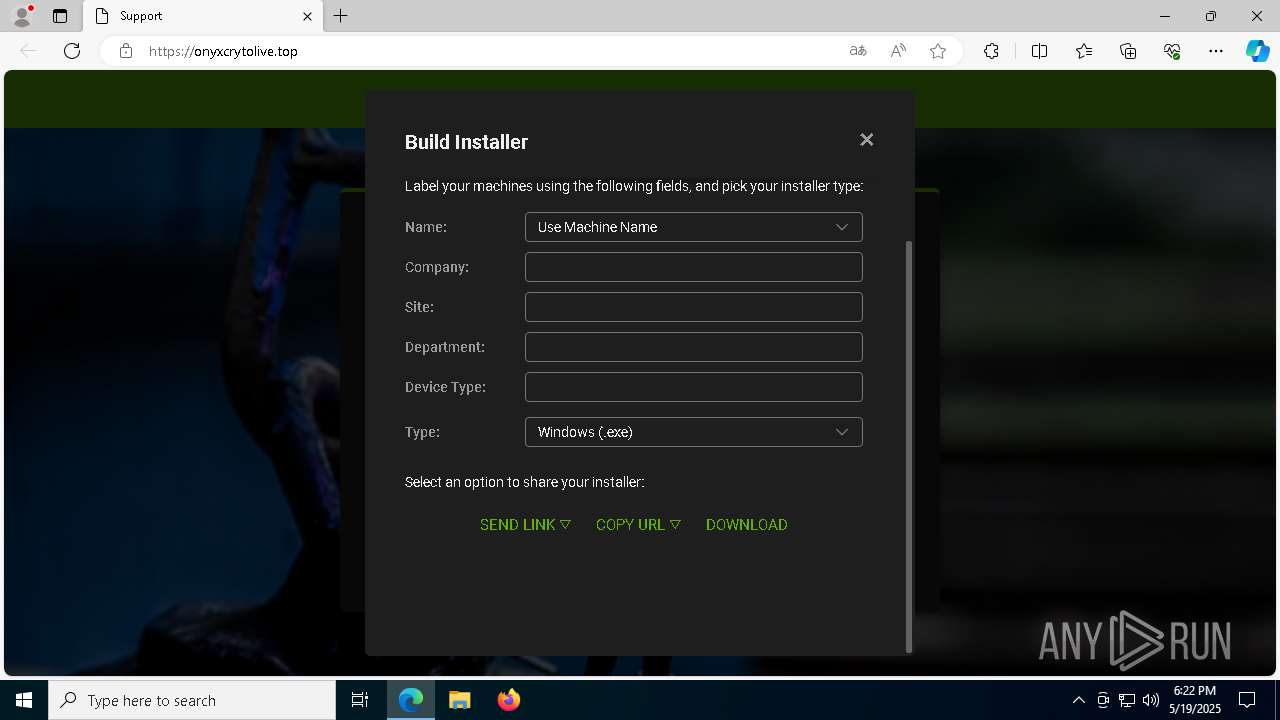
Task: Open the network status icon
Action: tap(1127, 700)
